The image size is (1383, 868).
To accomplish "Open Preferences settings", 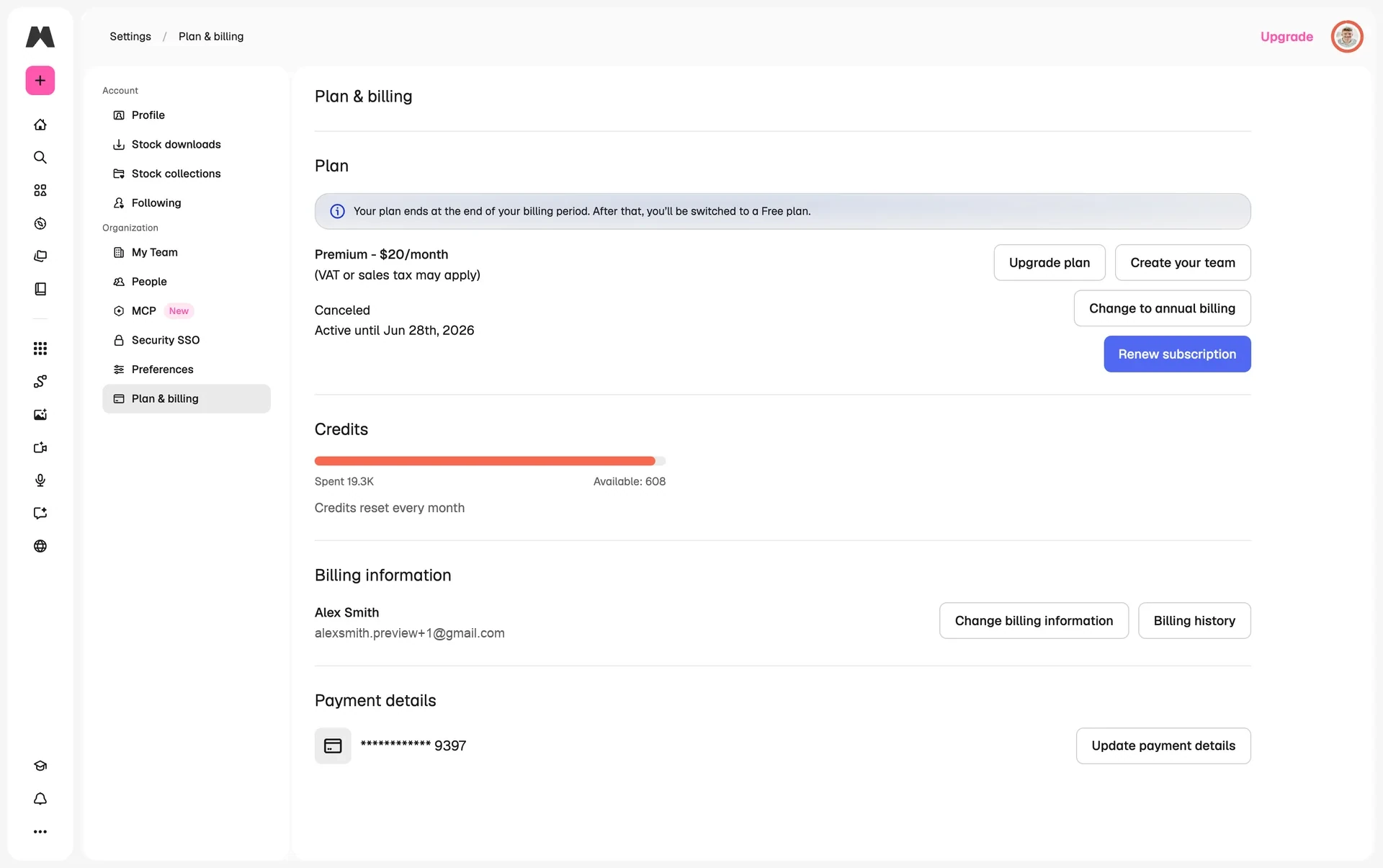I will 187,370.
